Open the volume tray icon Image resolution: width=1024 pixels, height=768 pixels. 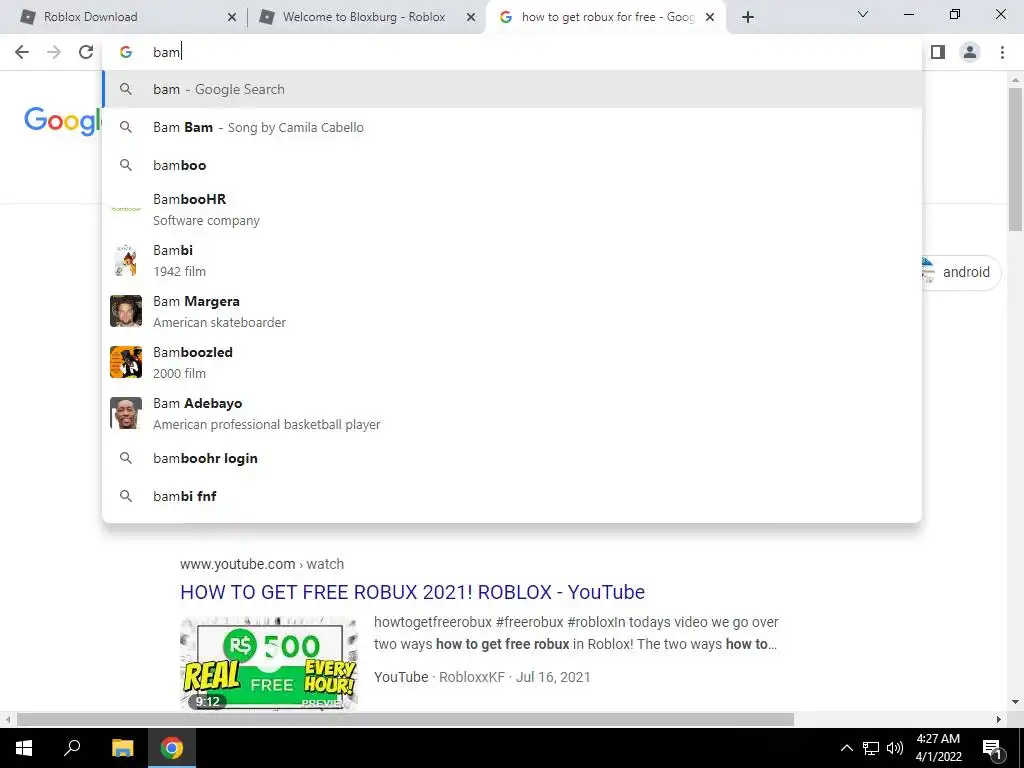[895, 748]
